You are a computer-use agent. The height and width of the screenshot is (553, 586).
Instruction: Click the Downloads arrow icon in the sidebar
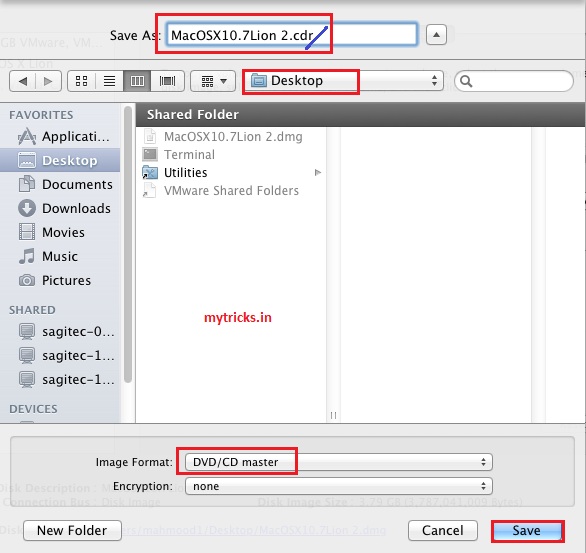27,208
